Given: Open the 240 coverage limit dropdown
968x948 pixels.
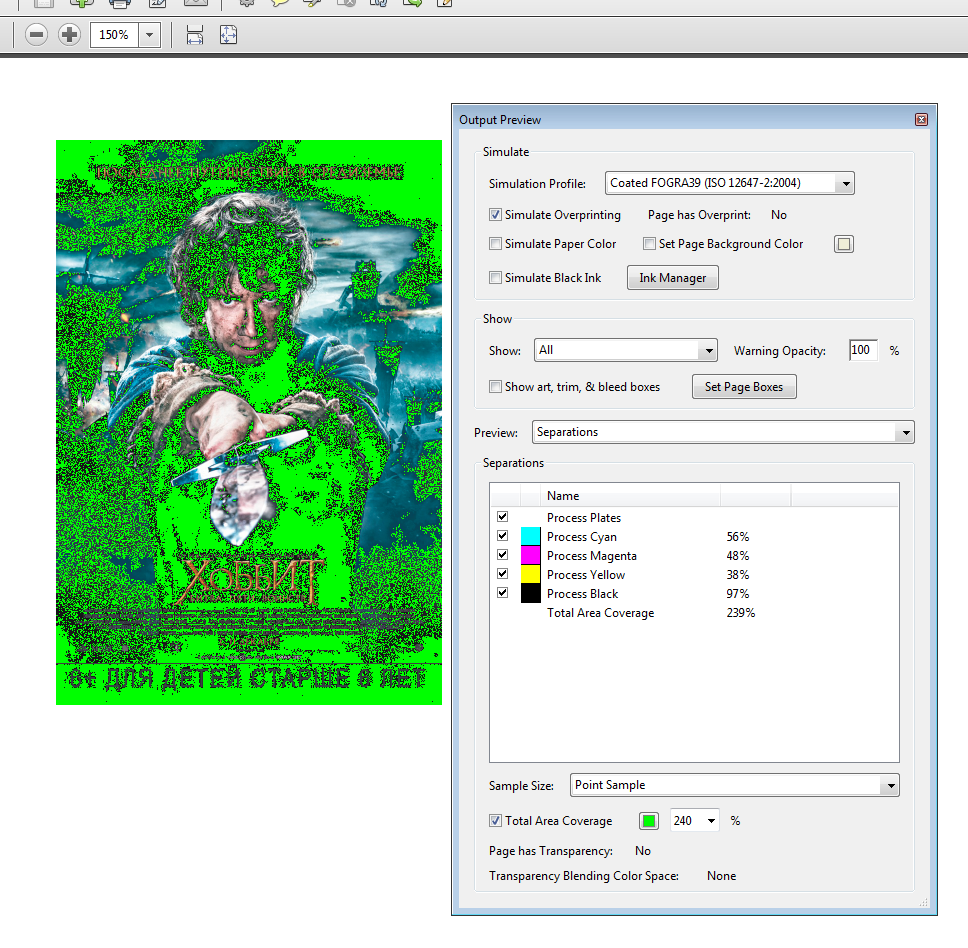Looking at the screenshot, I should [x=711, y=821].
